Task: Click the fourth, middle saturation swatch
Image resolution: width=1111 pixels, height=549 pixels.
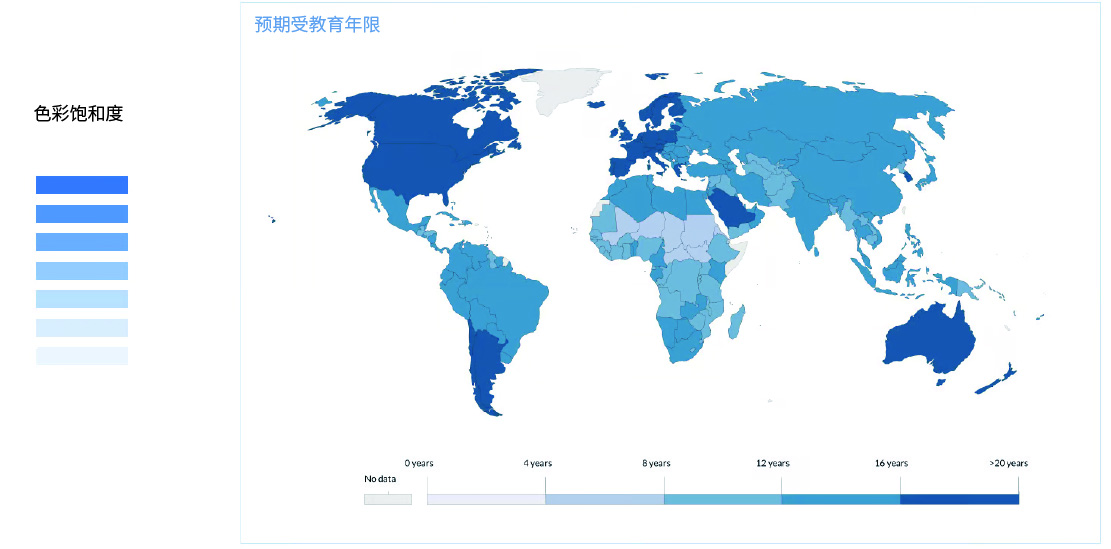Action: point(82,271)
